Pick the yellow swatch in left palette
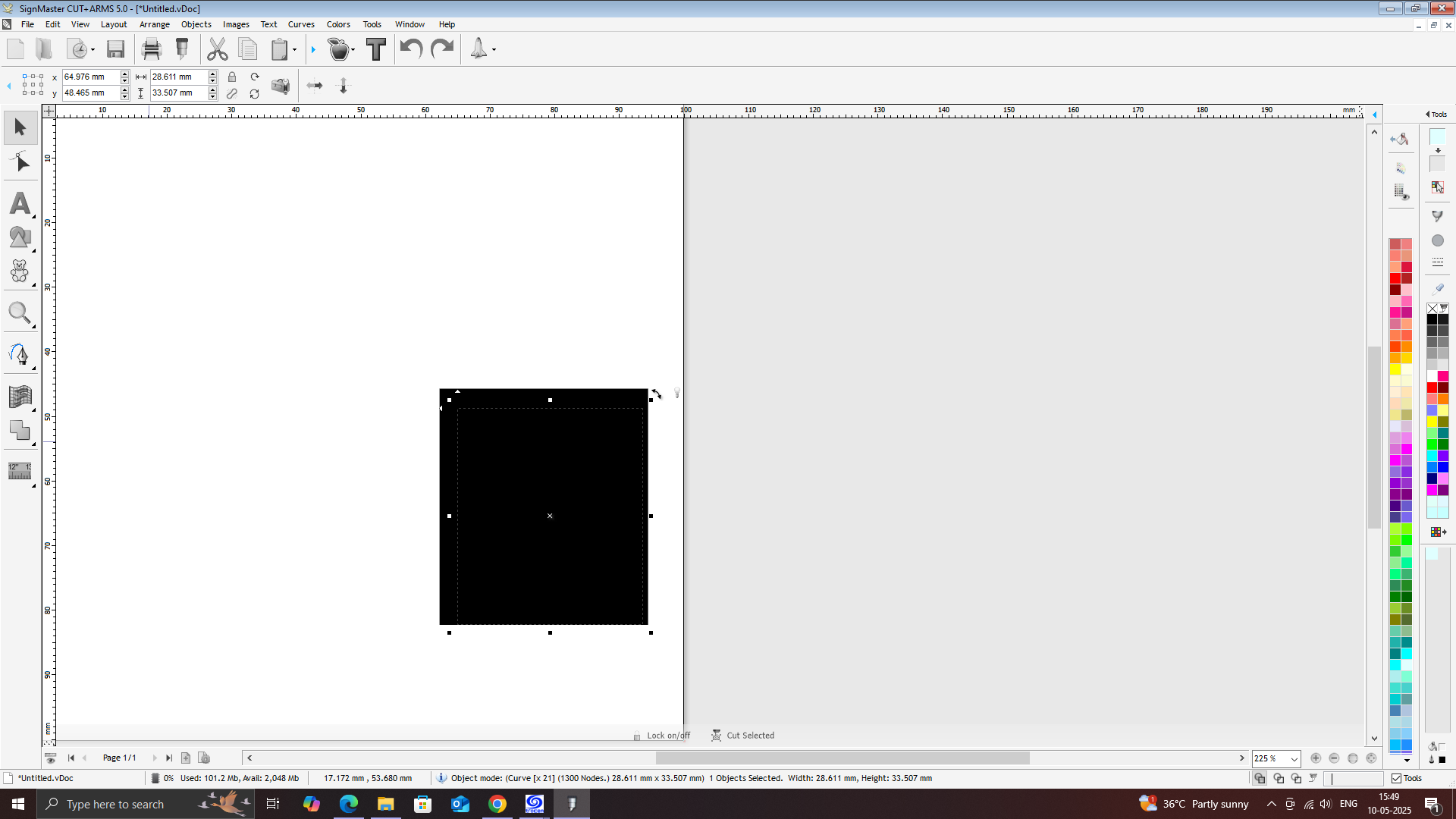Image resolution: width=1456 pixels, height=819 pixels. pos(1395,369)
